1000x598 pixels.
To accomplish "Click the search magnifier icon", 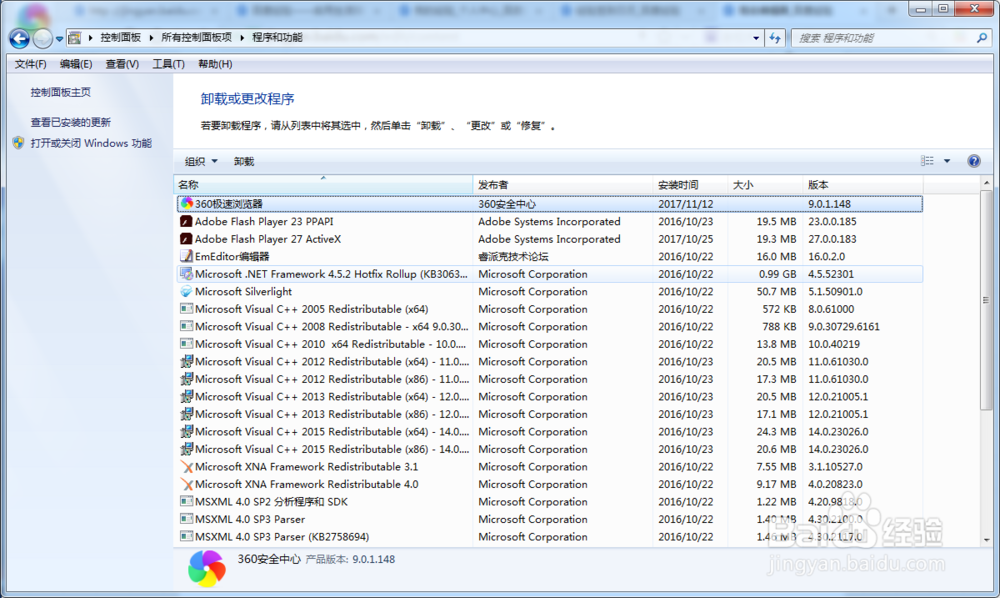I will [982, 38].
